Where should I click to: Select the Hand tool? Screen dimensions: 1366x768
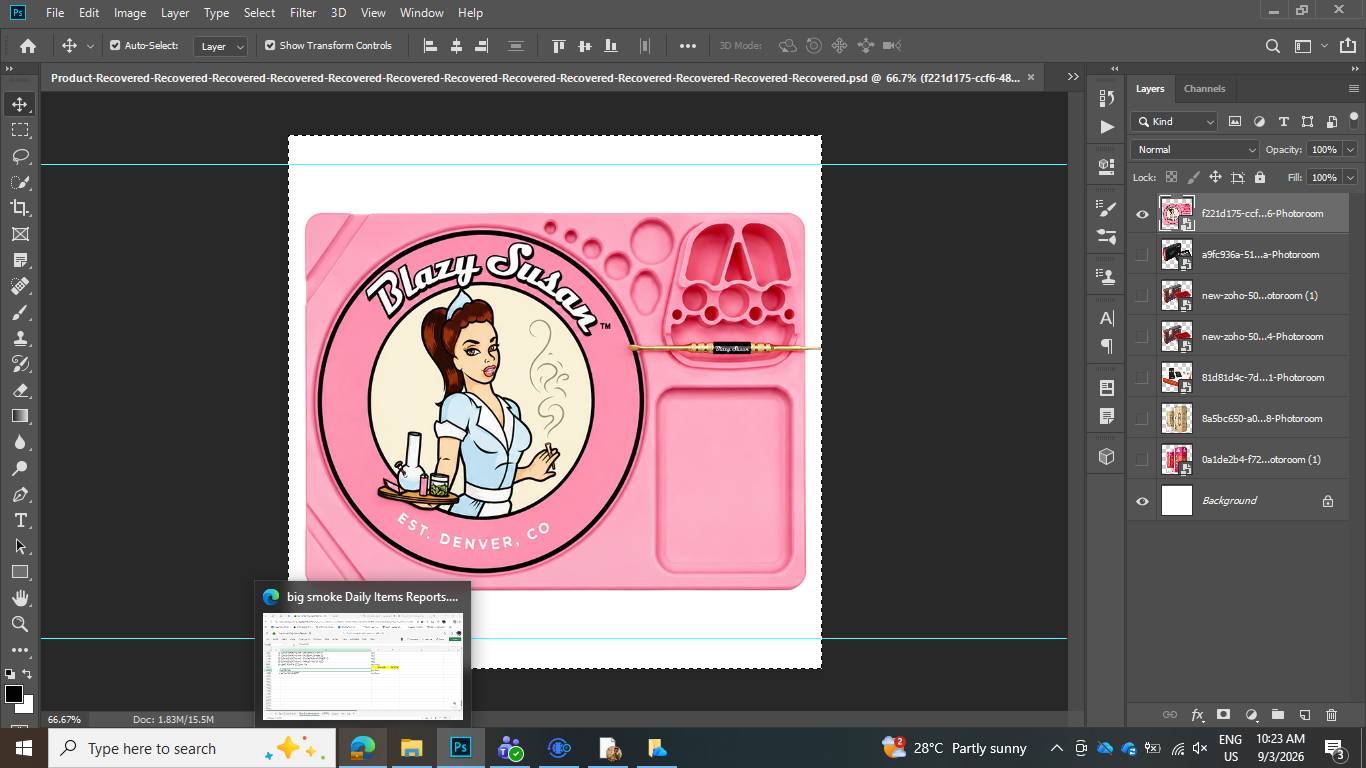20,598
